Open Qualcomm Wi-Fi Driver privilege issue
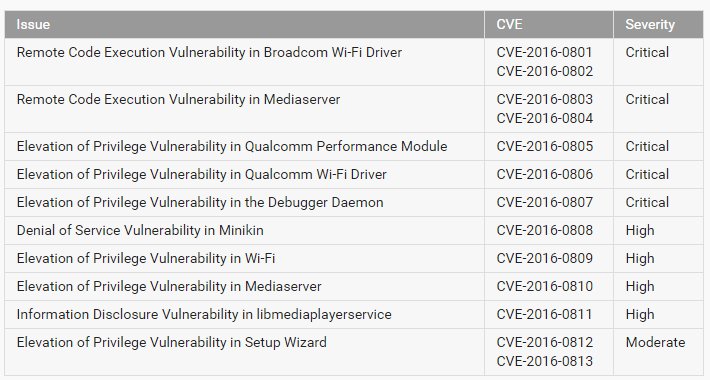Screen dimensions: 710x380 (x=201, y=175)
